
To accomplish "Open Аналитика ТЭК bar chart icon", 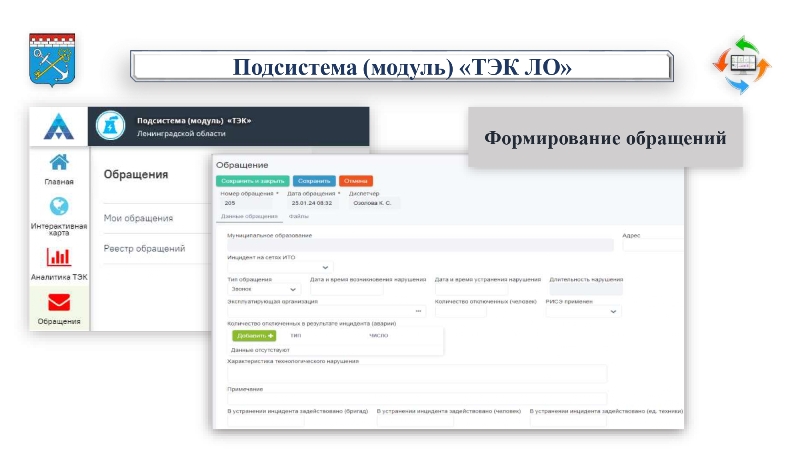I will (x=59, y=257).
